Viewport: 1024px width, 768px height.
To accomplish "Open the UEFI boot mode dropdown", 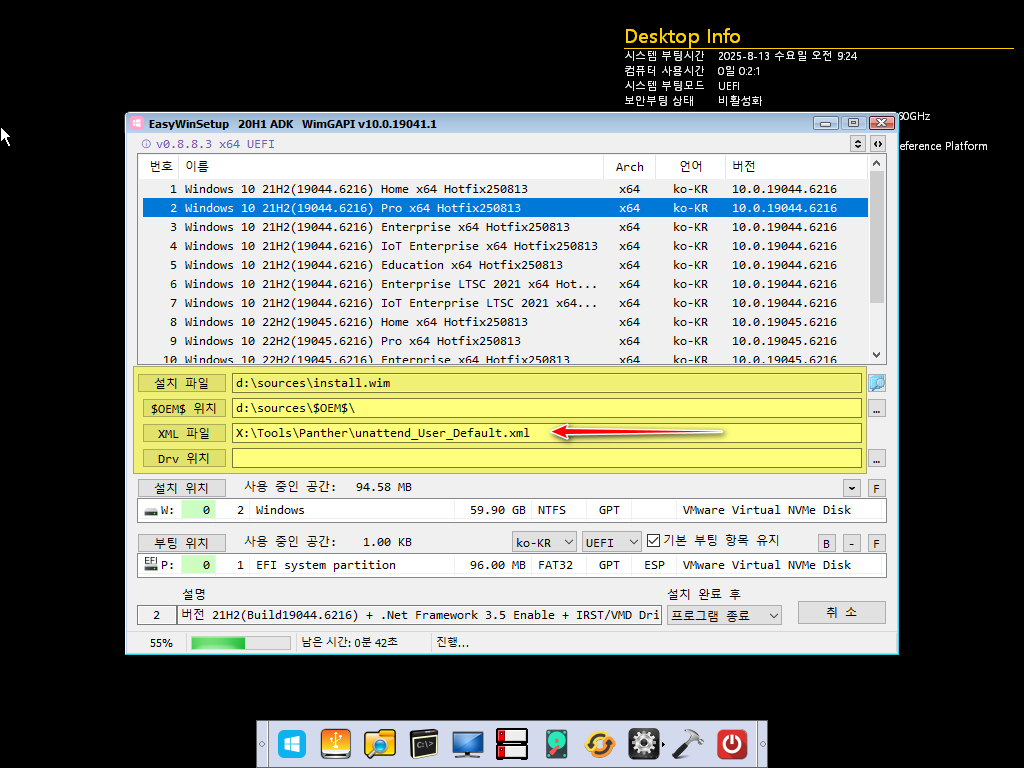I will (x=611, y=542).
